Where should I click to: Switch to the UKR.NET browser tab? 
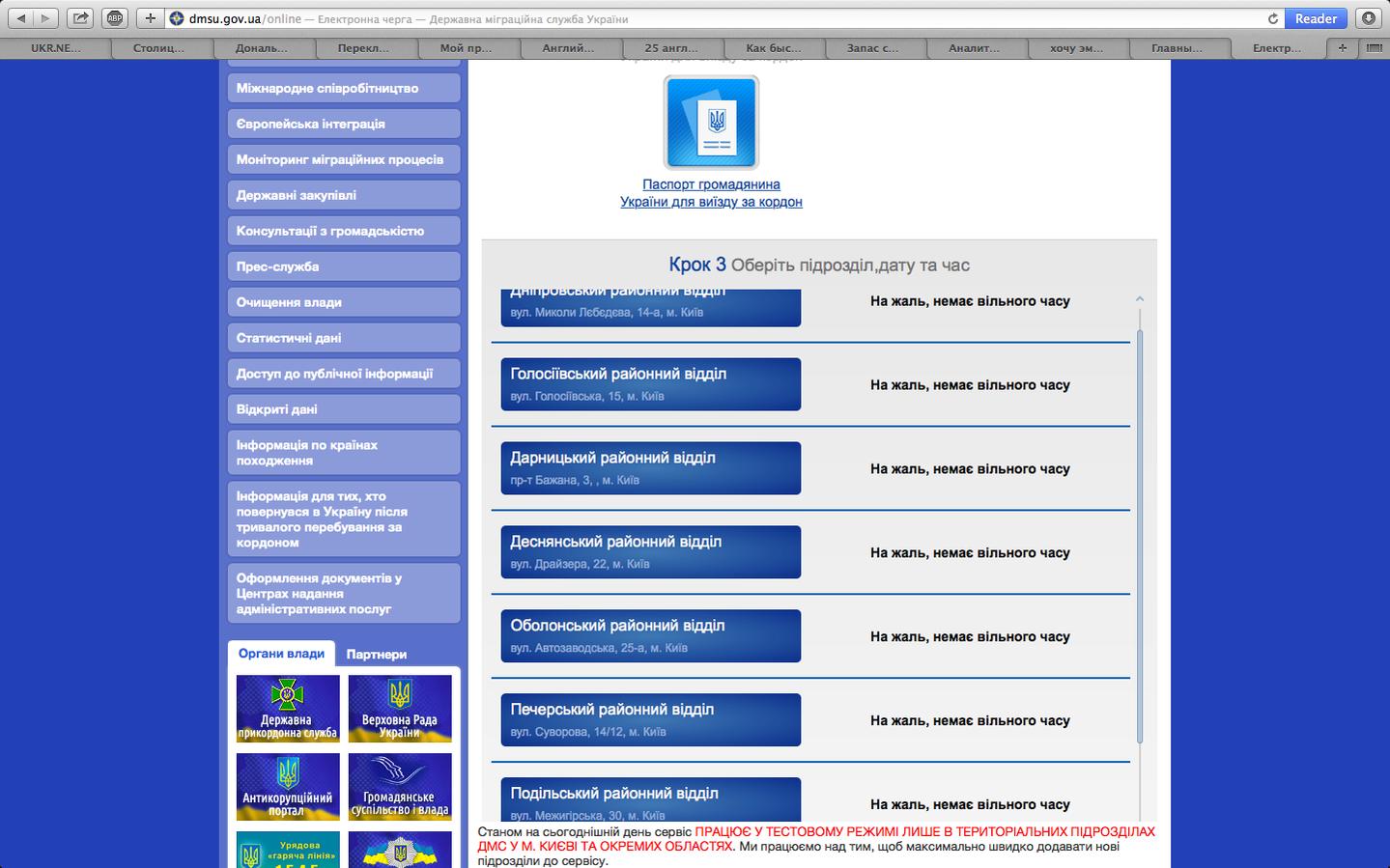55,47
